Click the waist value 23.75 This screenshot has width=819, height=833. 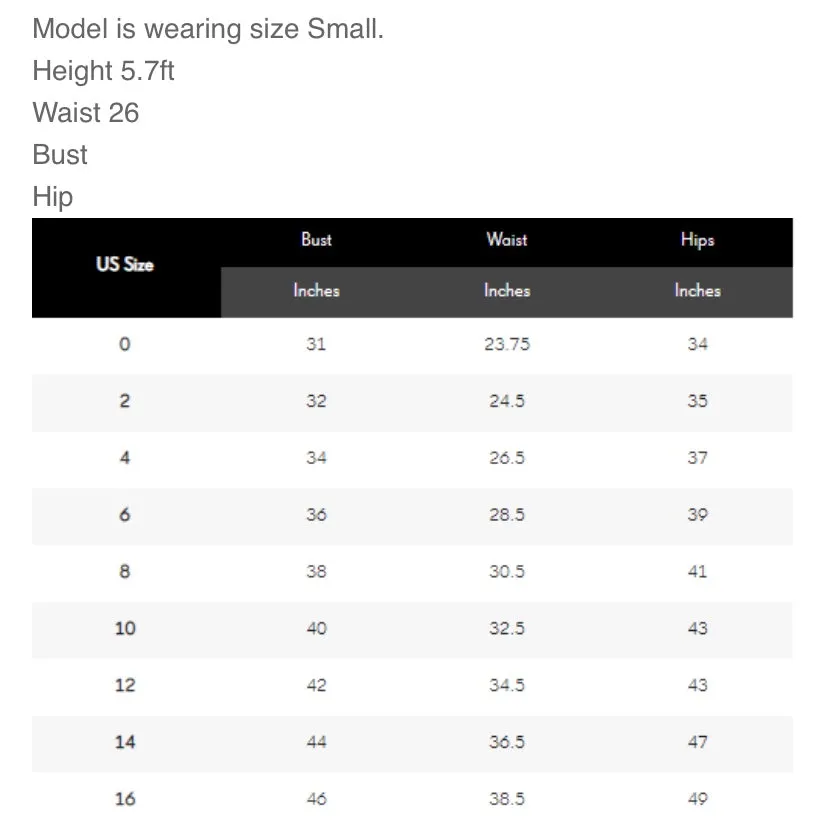point(507,344)
